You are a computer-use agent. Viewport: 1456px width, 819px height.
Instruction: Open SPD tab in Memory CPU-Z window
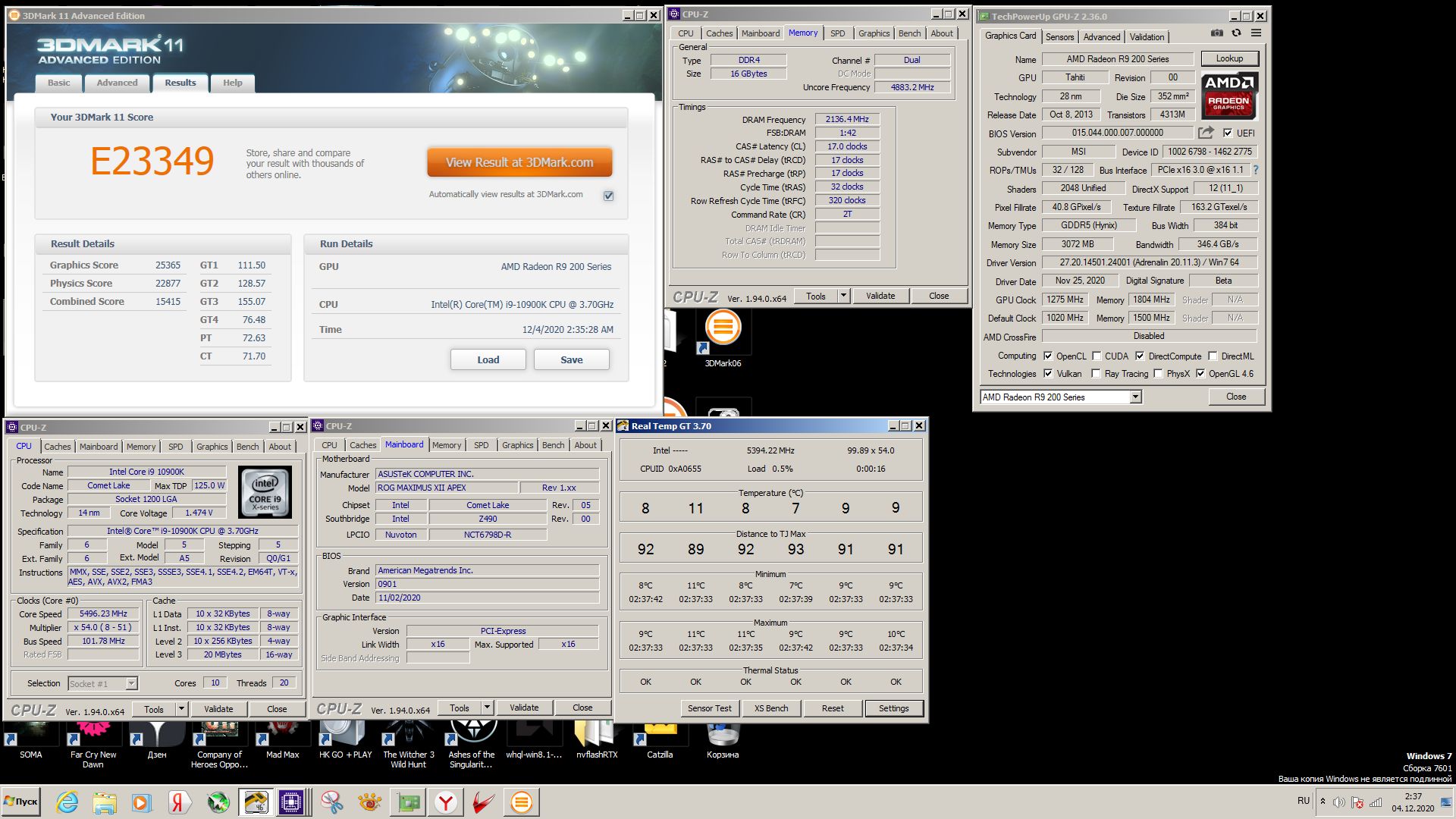[837, 33]
